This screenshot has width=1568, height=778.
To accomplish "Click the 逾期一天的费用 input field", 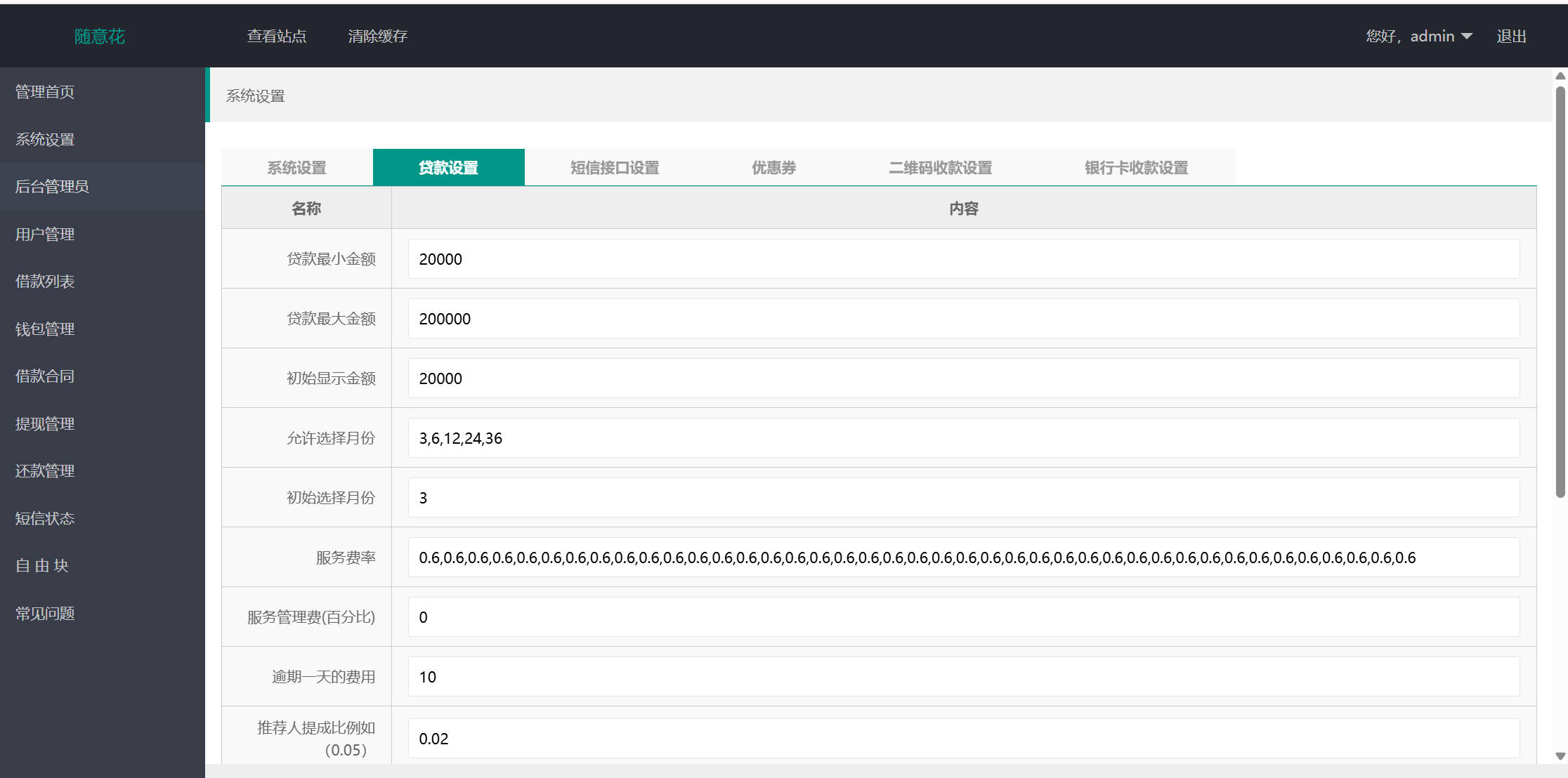I will click(963, 677).
